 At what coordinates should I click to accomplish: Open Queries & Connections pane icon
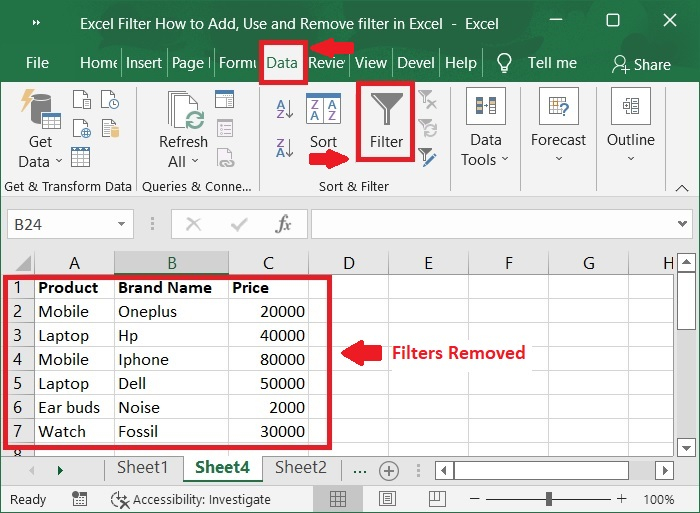(x=224, y=99)
